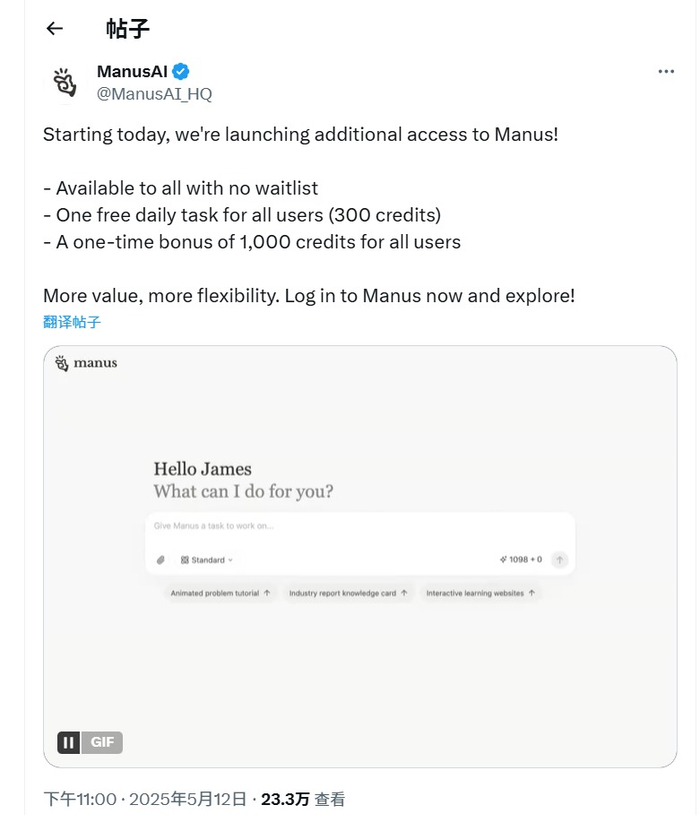The height and width of the screenshot is (815, 700).
Task: Click the credits sparkle counter 1098 + 0
Action: pos(520,560)
